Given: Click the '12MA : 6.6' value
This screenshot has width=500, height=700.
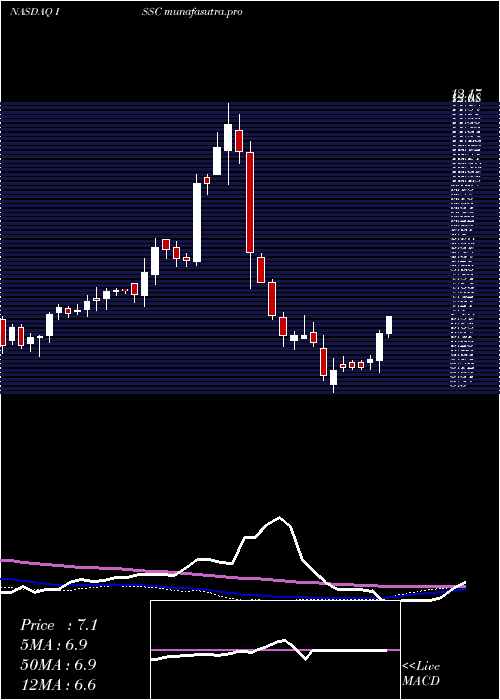Looking at the screenshot, I should point(58,685).
